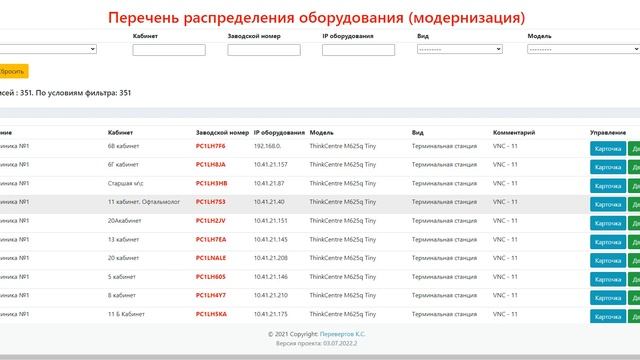
Task: Open the leftmost filter dropdown before Кабинет
Action: pyautogui.click(x=48, y=49)
